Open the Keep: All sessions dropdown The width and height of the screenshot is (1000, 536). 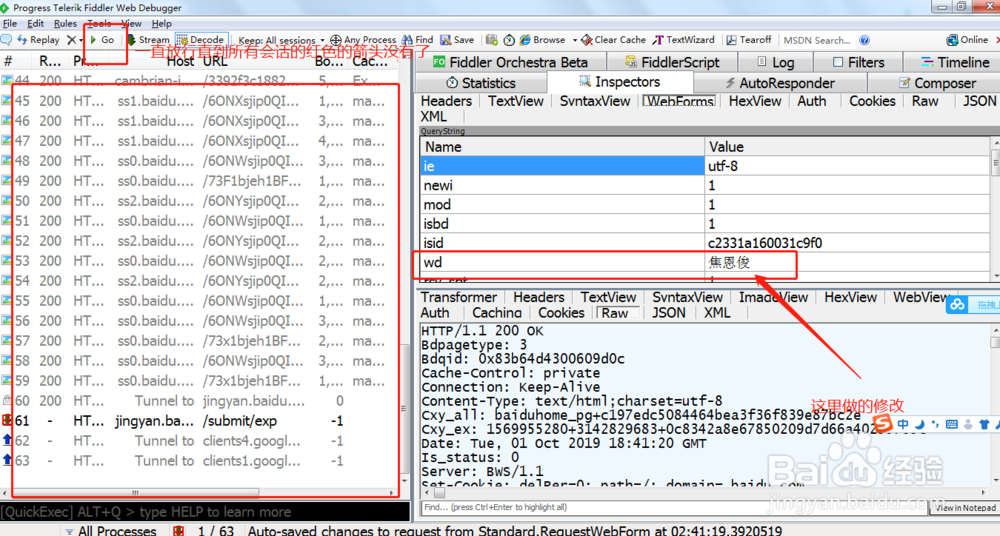[x=281, y=40]
